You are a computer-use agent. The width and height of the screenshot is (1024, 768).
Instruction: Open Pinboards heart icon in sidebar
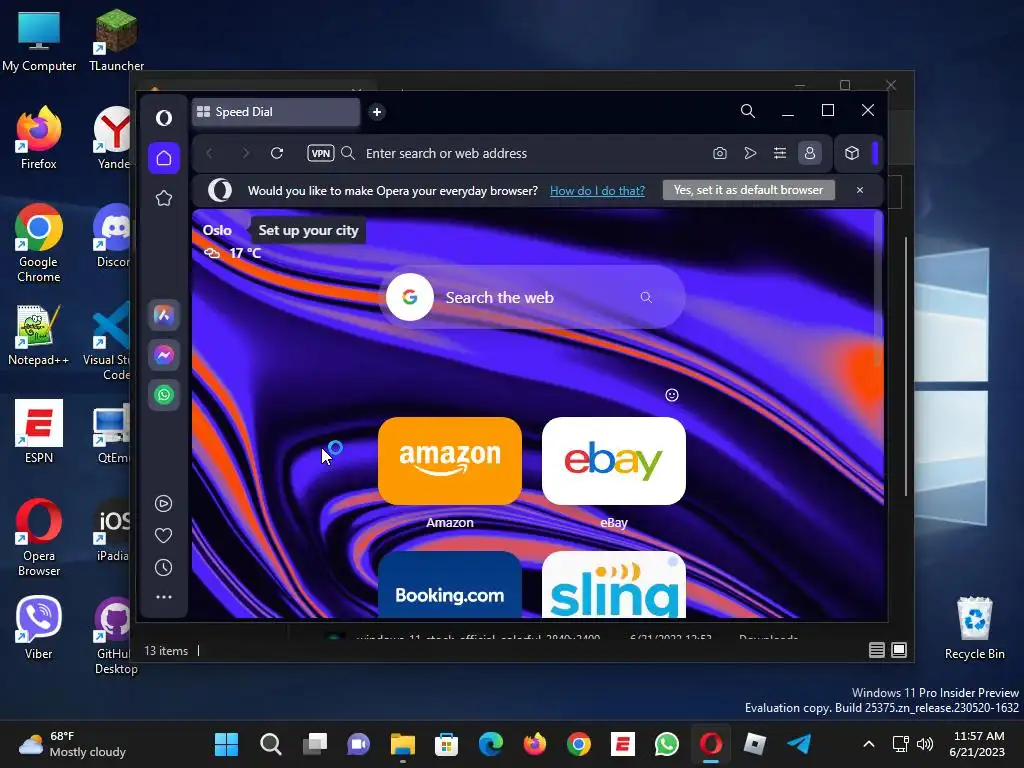coord(163,536)
